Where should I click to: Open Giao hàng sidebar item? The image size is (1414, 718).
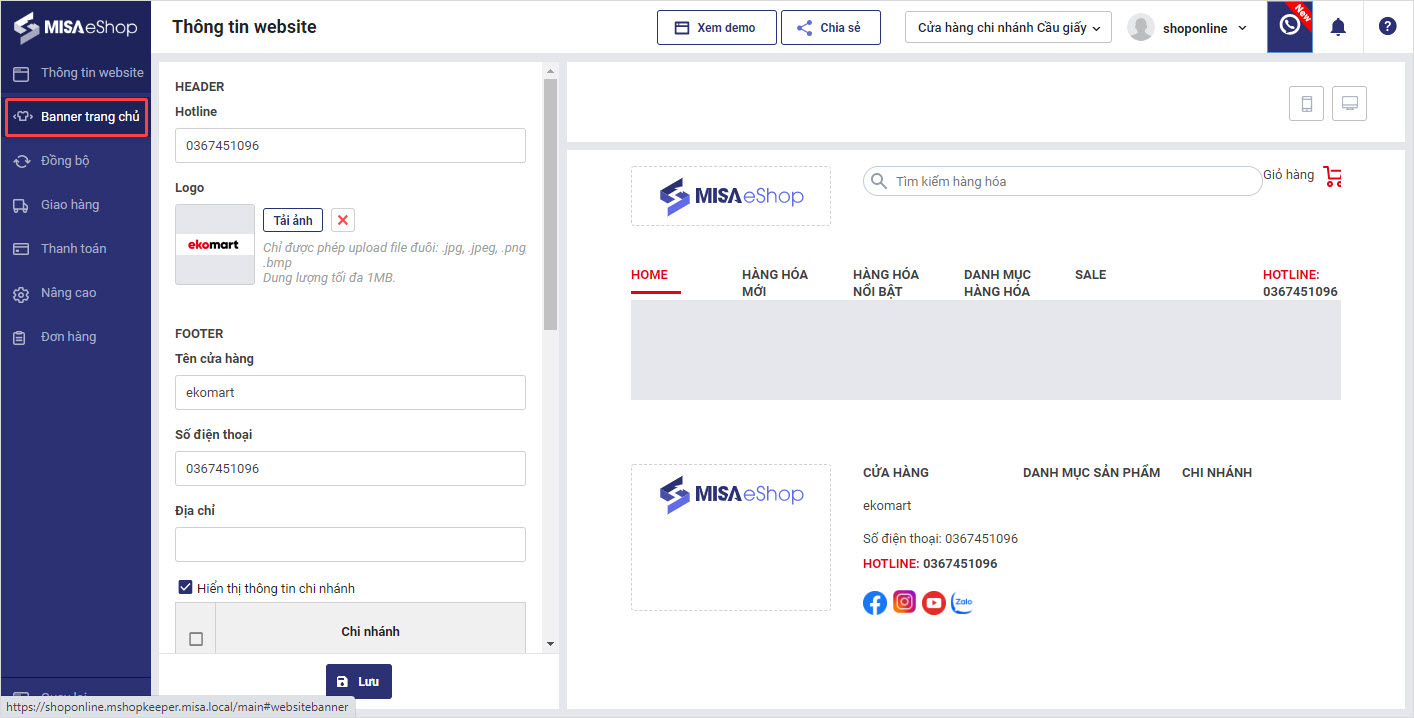pos(76,205)
